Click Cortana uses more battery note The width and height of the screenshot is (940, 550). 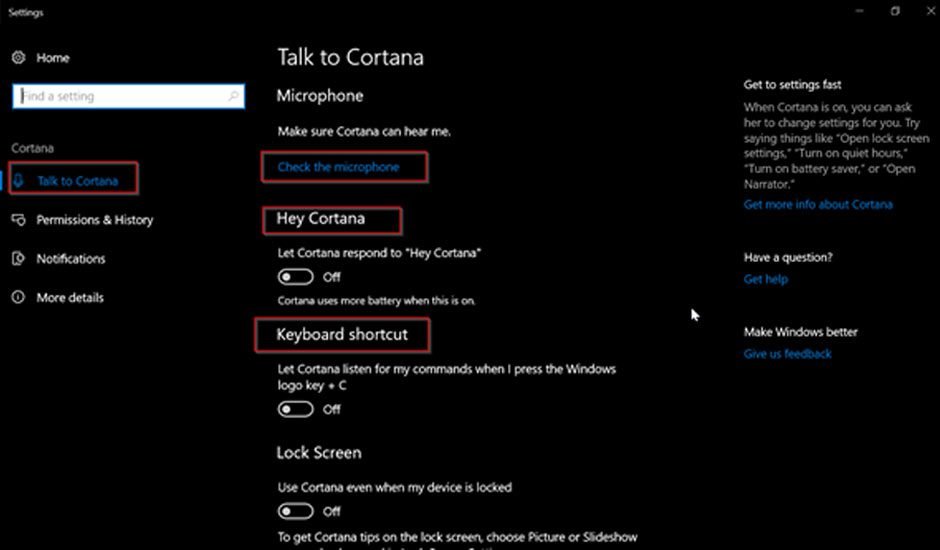tap(376, 300)
